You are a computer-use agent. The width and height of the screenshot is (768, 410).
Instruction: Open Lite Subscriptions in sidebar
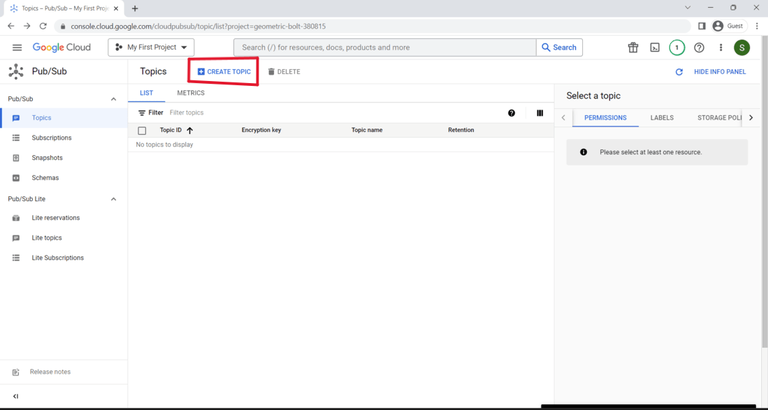point(64,258)
